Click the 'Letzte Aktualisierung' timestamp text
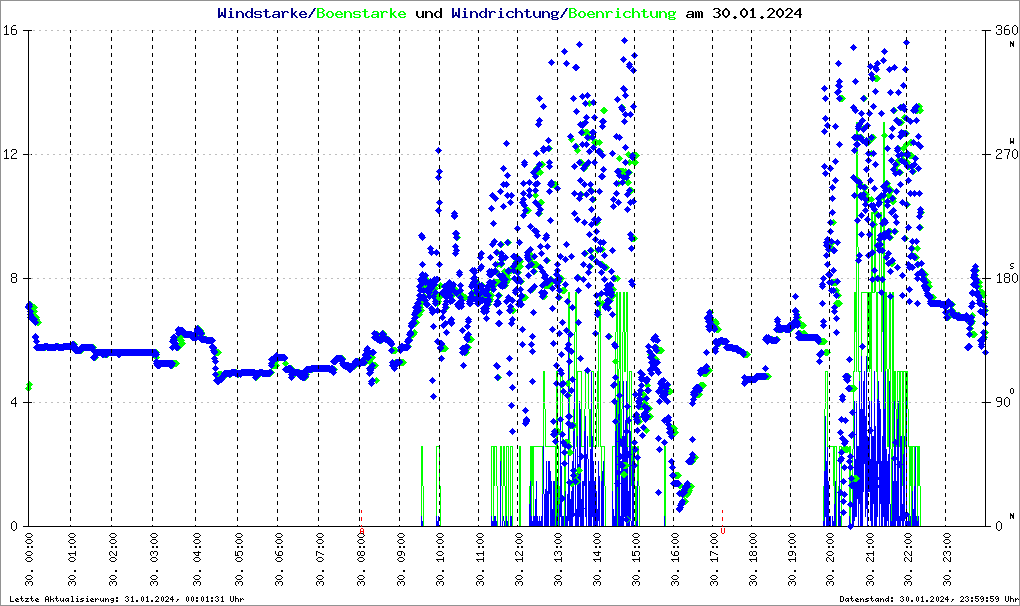The height and width of the screenshot is (606, 1020). 127,599
